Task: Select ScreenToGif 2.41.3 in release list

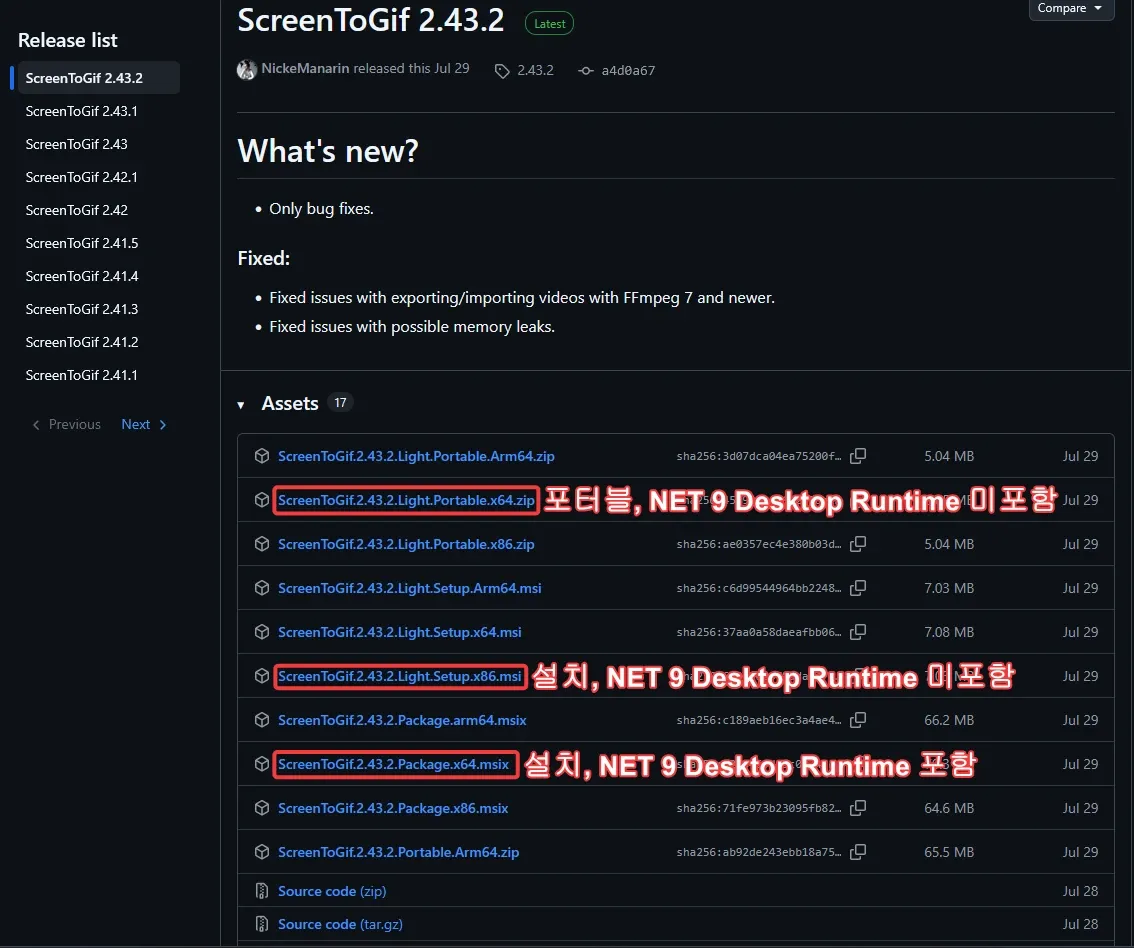Action: (x=82, y=309)
